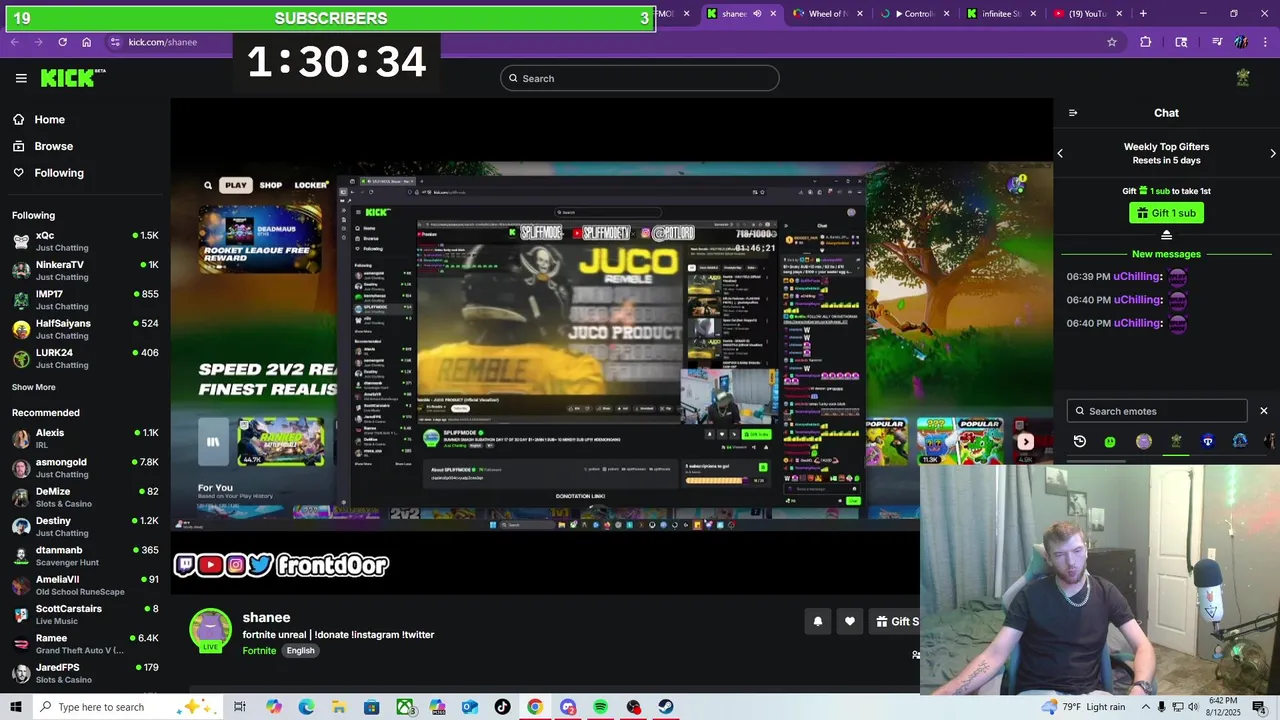Image resolution: width=1280 pixels, height=720 pixels.
Task: Open a new browser tab
Action: tap(1143, 14)
